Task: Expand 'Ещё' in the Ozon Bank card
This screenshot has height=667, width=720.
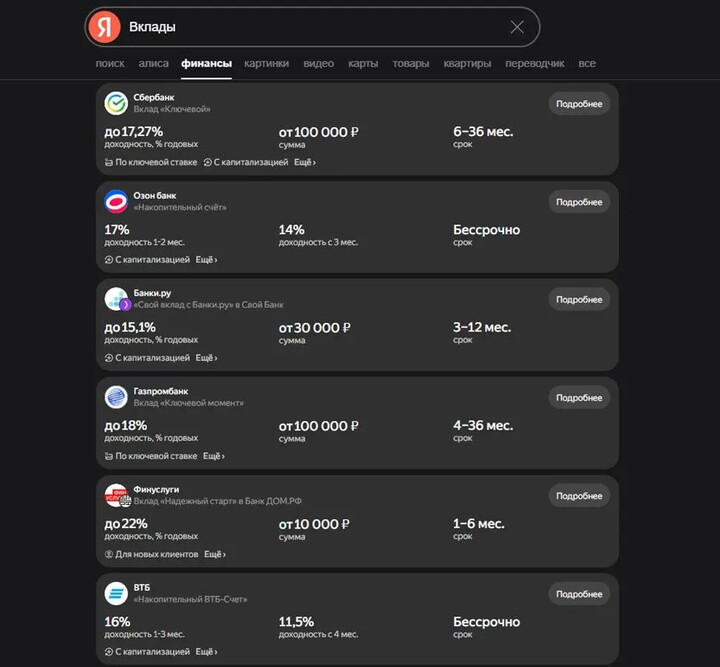Action: (206, 260)
